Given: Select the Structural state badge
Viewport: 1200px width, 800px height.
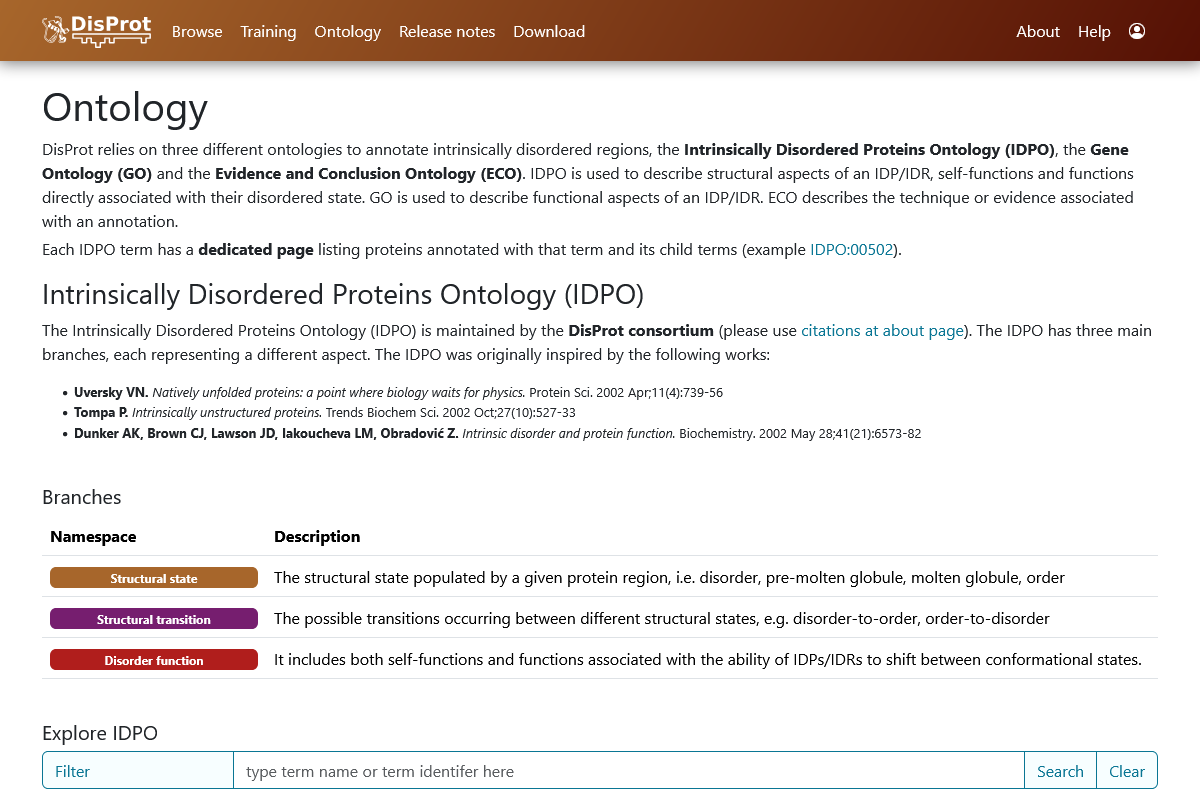Looking at the screenshot, I should pos(153,578).
